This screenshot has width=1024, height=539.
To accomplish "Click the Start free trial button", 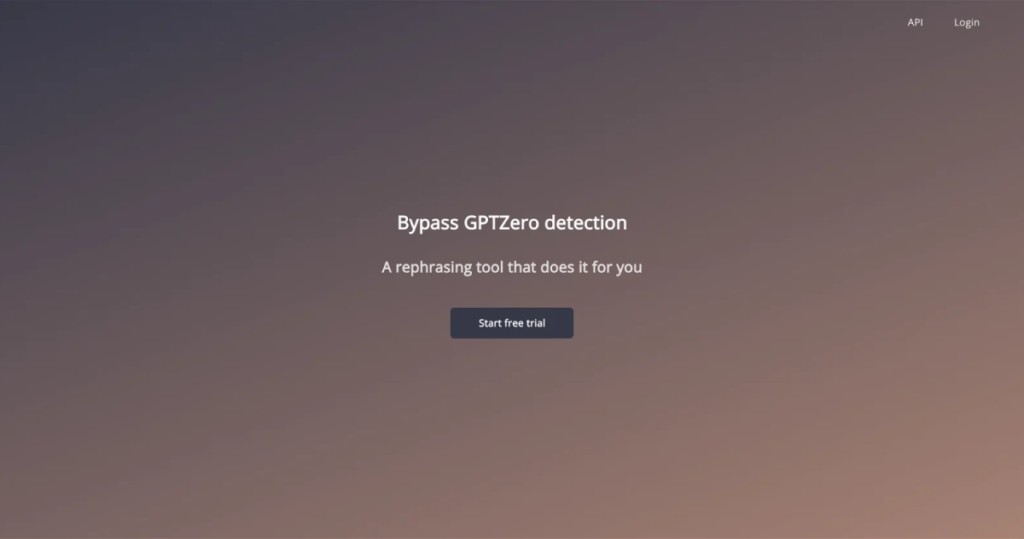I will click(511, 323).
